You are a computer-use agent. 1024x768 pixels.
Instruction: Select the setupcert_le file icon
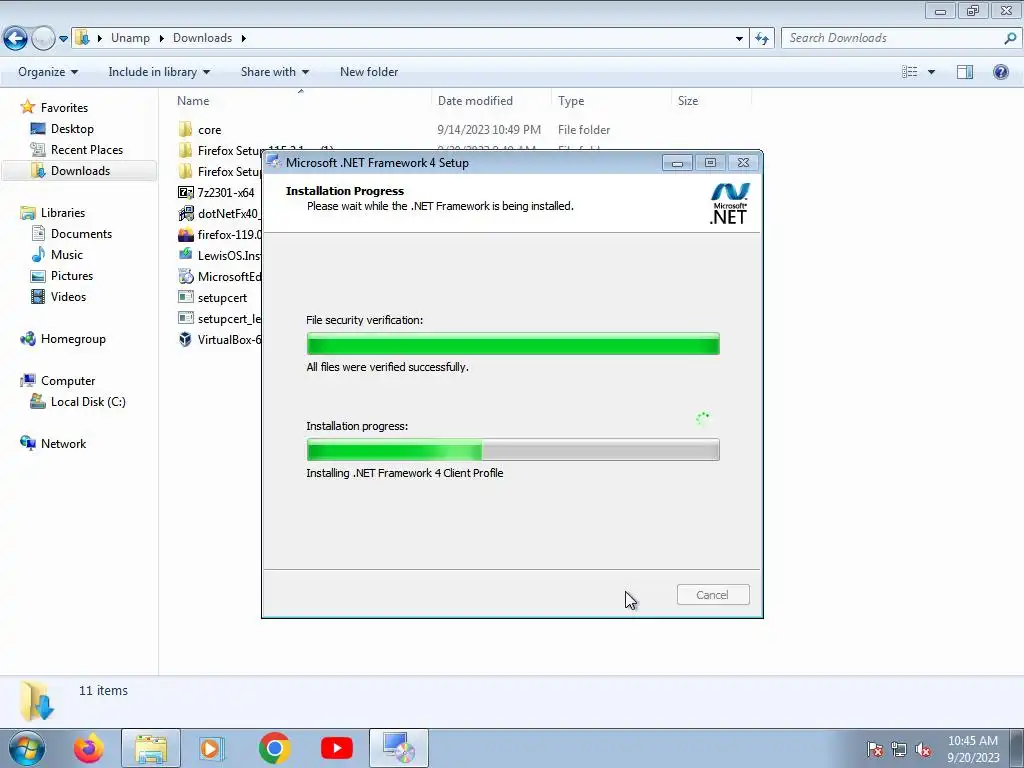click(x=185, y=318)
